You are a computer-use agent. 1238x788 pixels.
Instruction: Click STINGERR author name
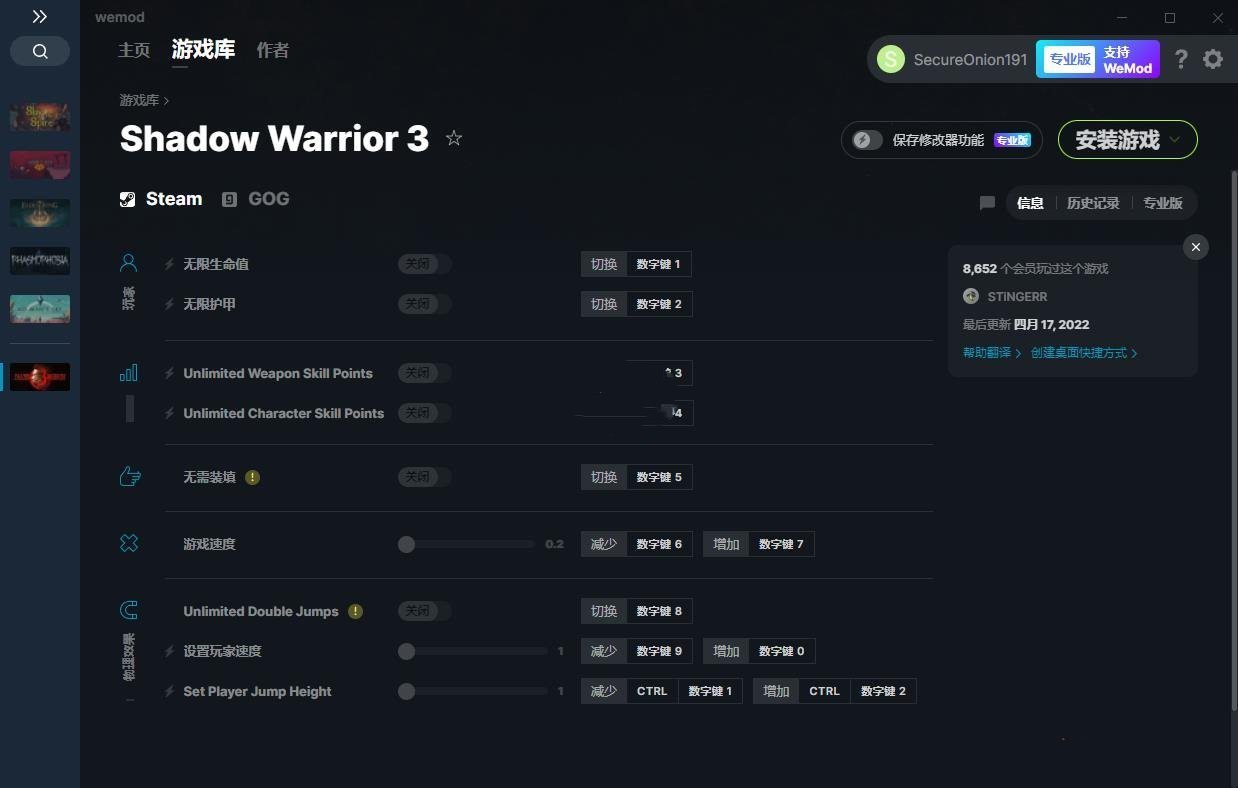click(1017, 297)
